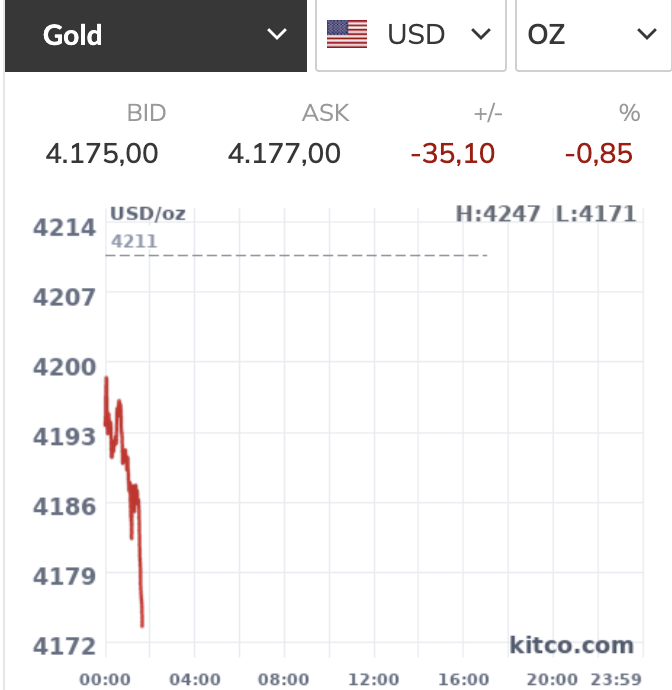
Task: Click the -35,10 change value
Action: tap(453, 154)
